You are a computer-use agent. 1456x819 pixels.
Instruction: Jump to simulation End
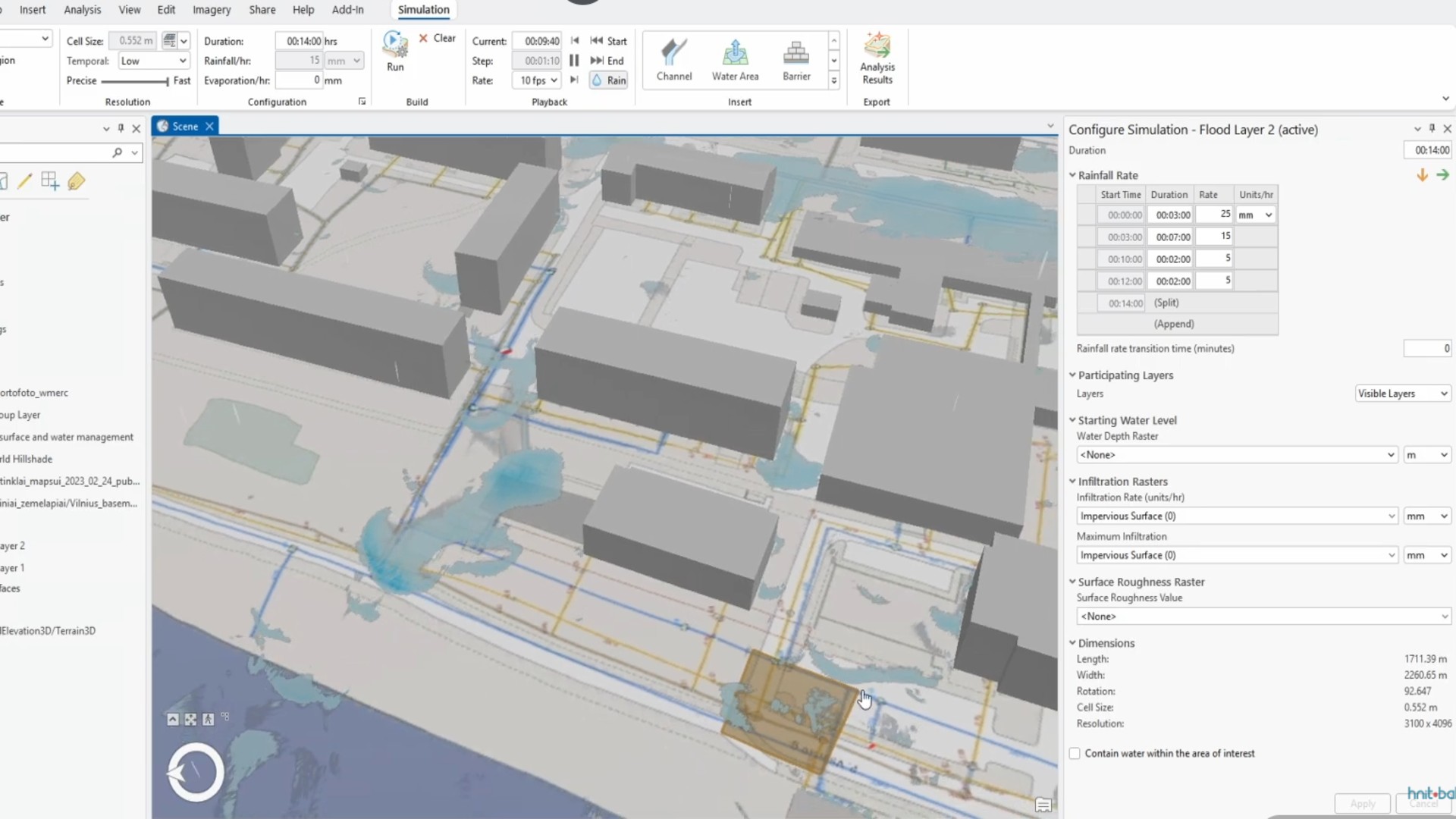pos(607,61)
